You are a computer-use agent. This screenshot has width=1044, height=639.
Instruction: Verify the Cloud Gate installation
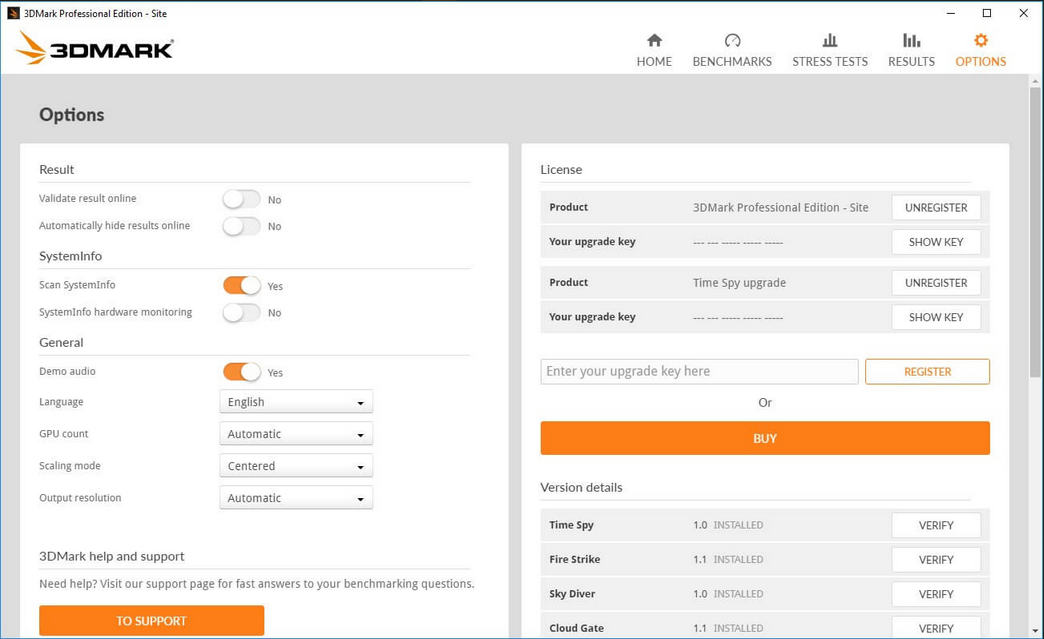(x=936, y=628)
